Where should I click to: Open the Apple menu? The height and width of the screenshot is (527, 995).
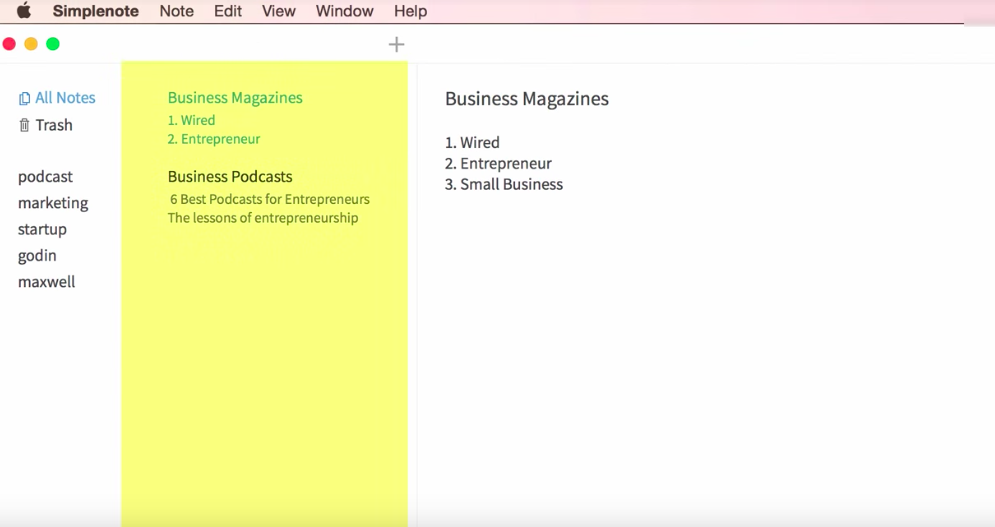point(23,11)
